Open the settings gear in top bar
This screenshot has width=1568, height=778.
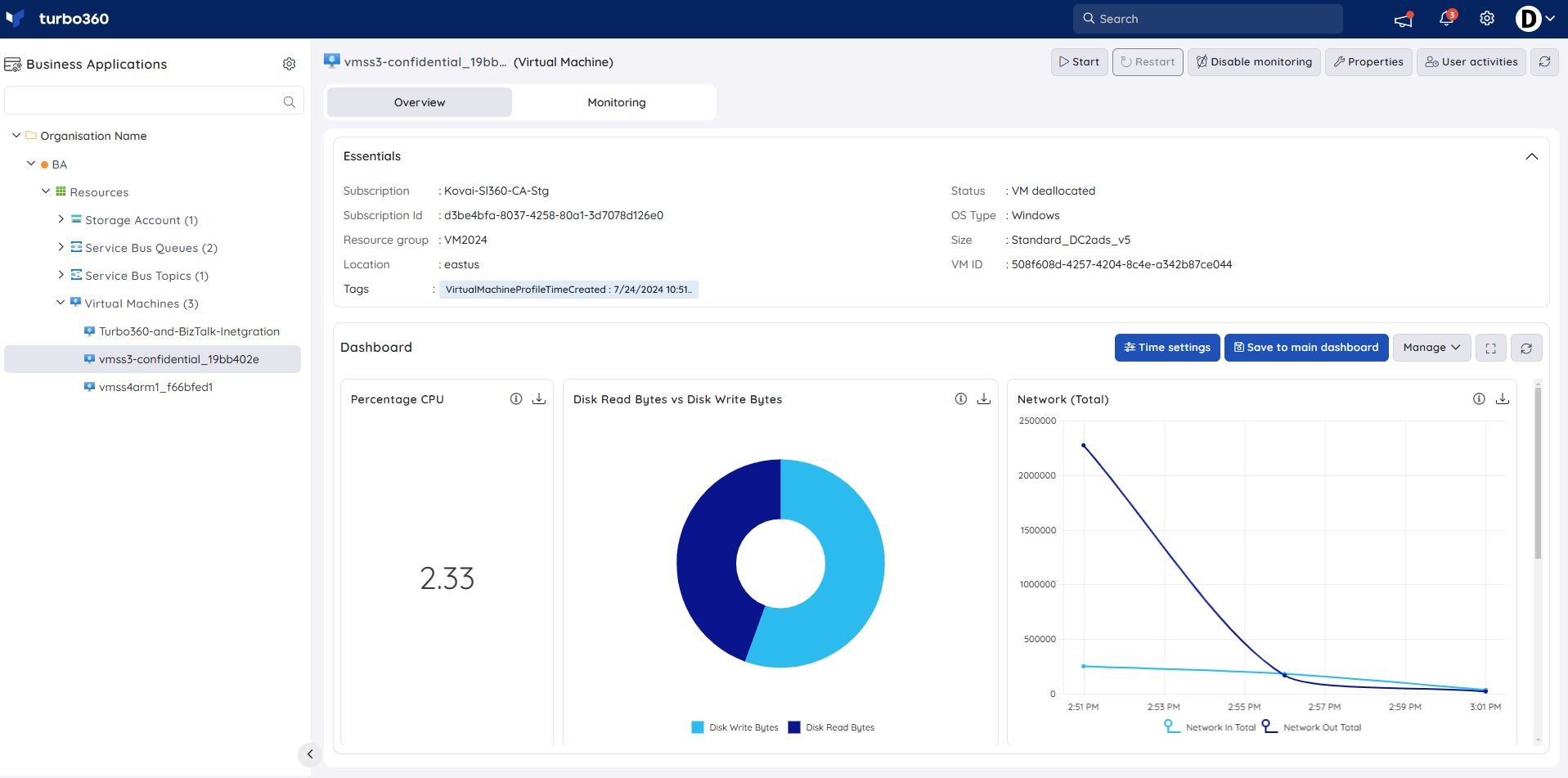pyautogui.click(x=1487, y=19)
